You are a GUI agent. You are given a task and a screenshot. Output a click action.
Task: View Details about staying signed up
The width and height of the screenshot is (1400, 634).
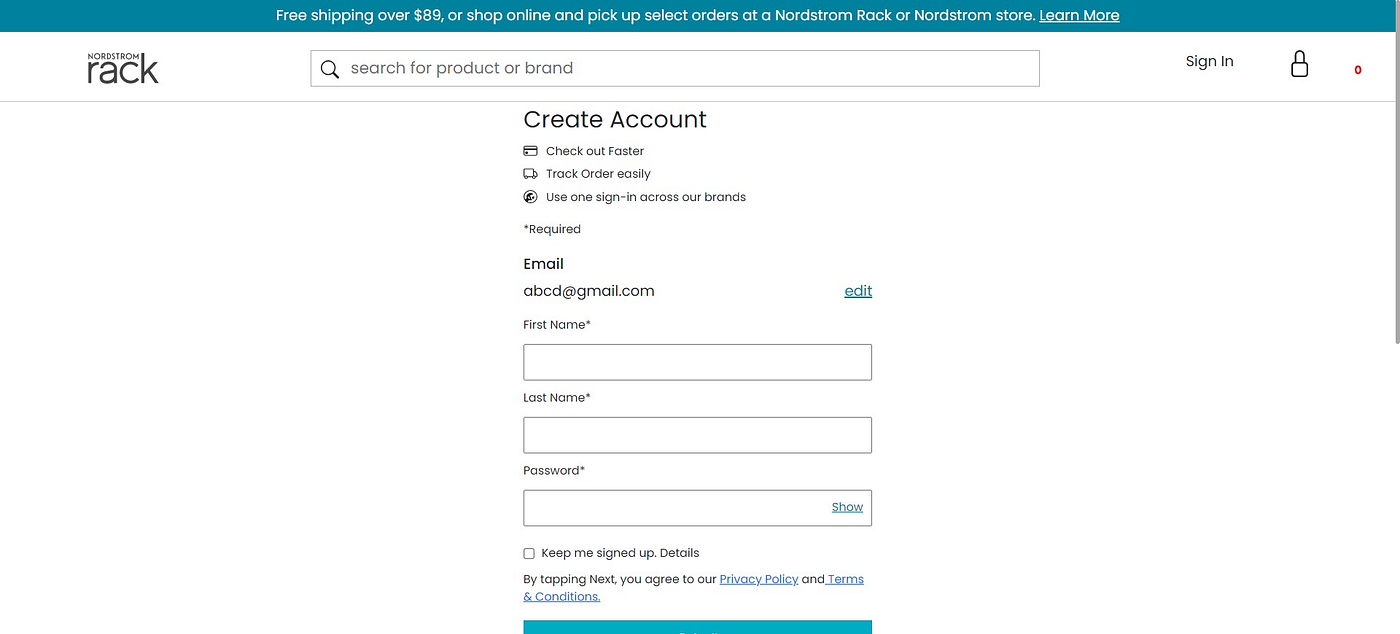tap(680, 553)
